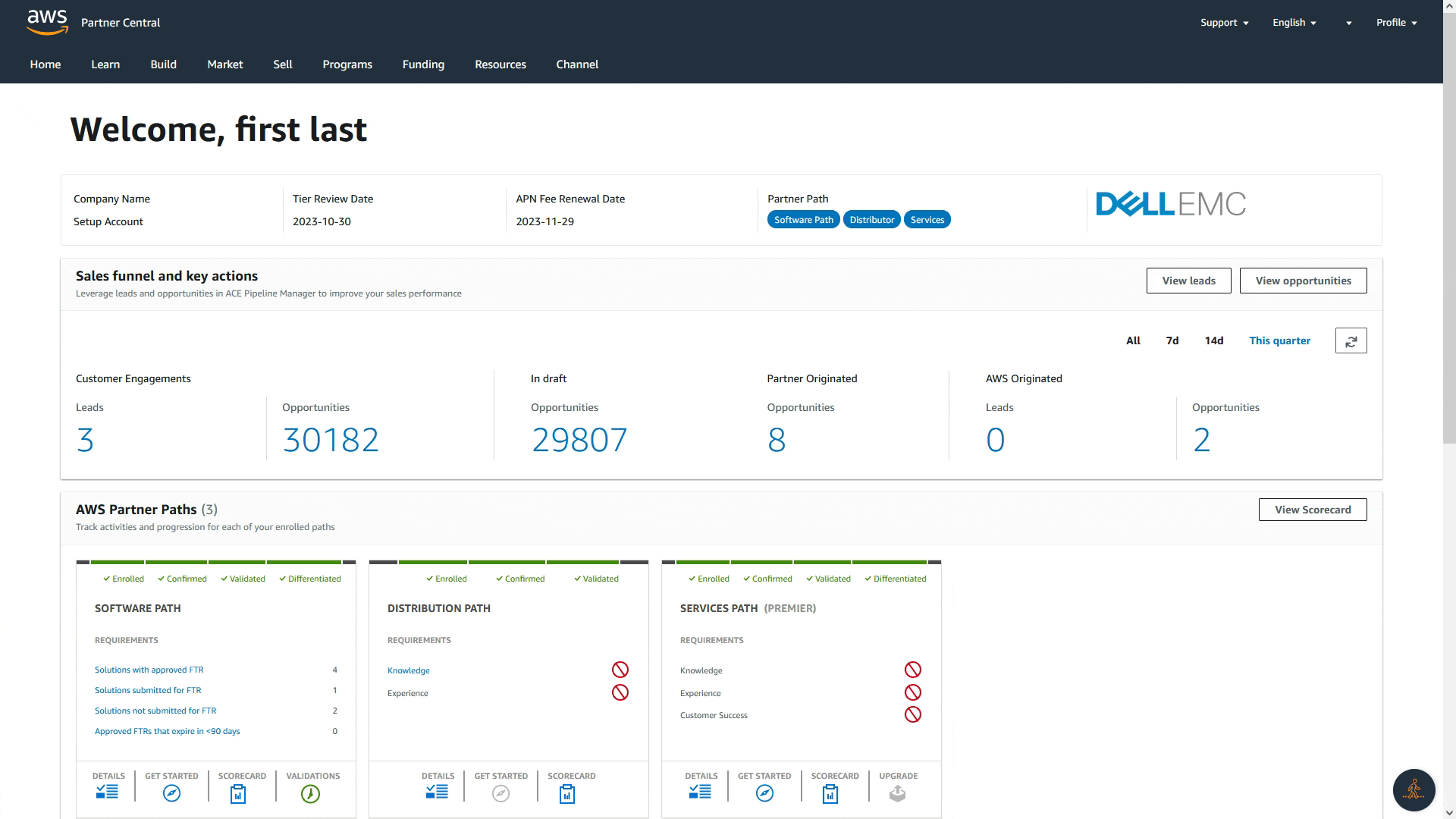Open the Funding menu item

(423, 64)
